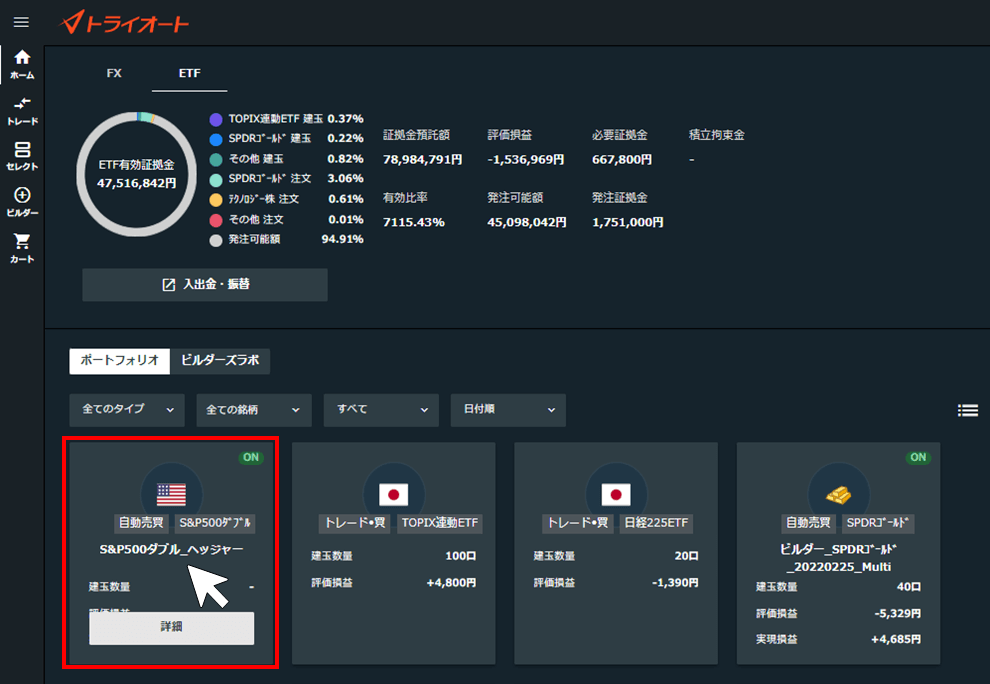The height and width of the screenshot is (684, 990).
Task: Switch to FX tab
Action: pos(114,73)
